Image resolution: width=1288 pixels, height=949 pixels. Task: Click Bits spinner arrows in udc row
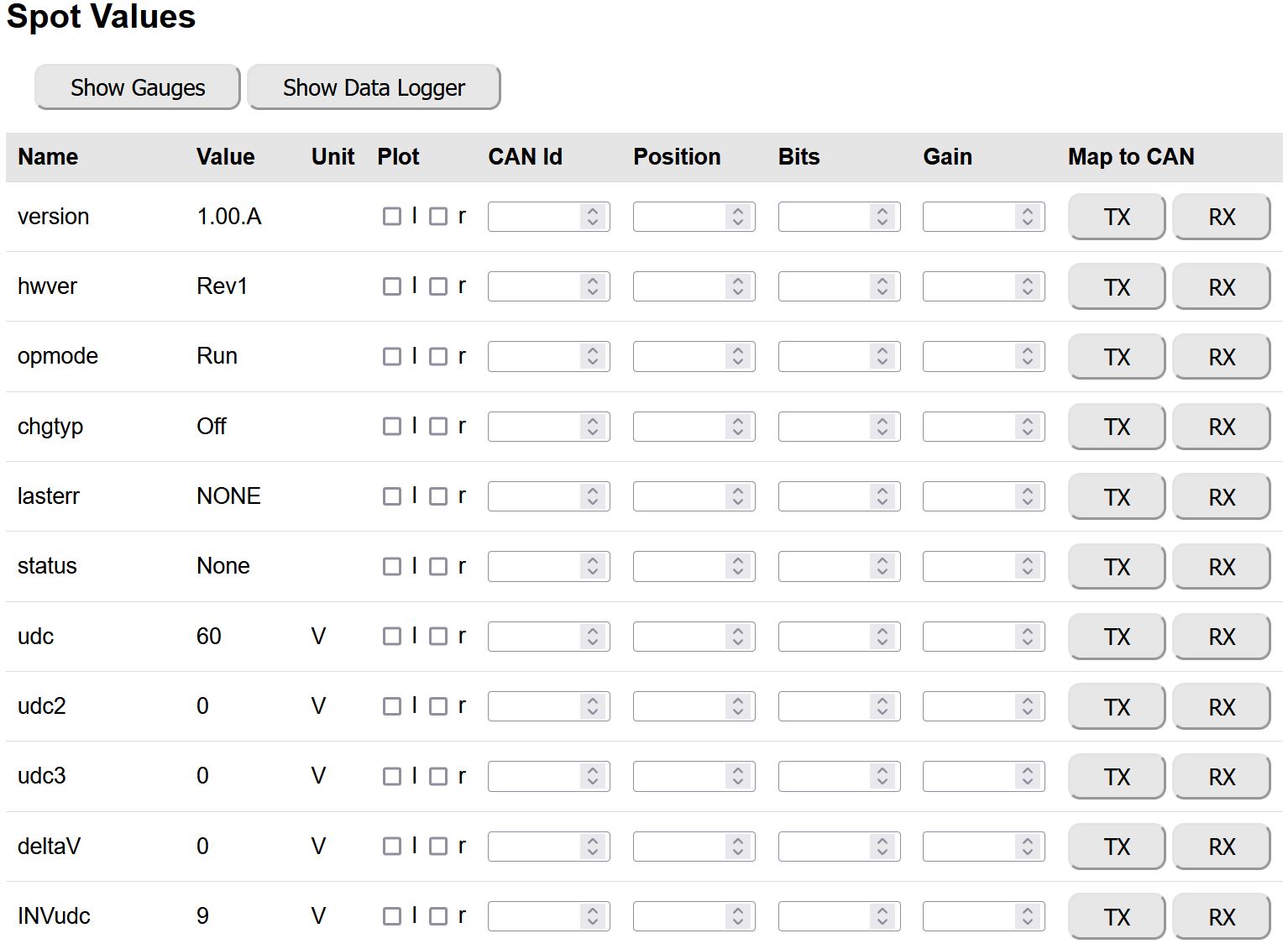(882, 637)
